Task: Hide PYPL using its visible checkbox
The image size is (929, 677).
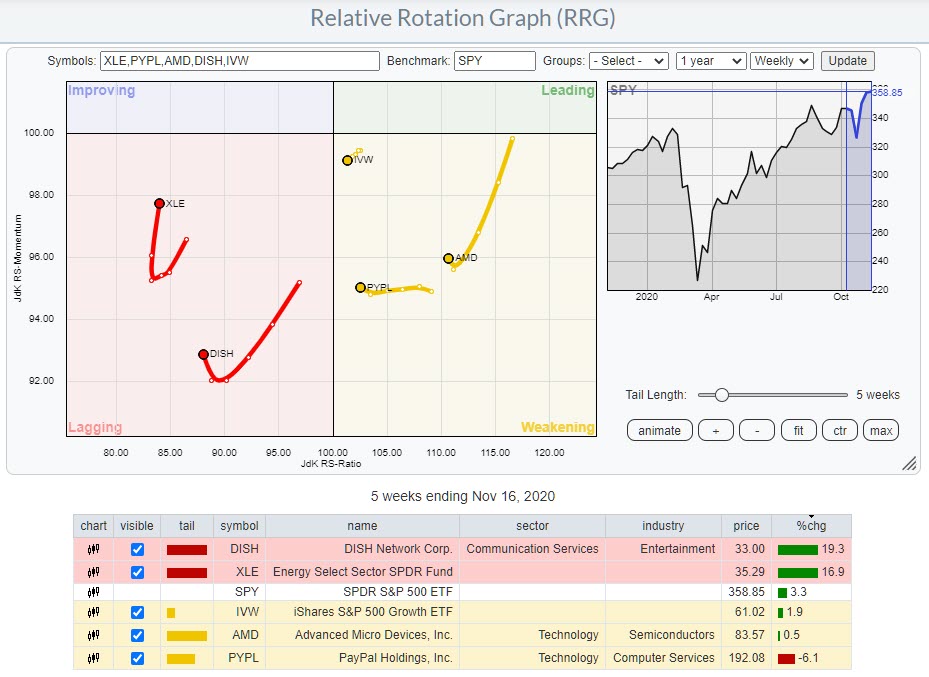Action: (138, 658)
